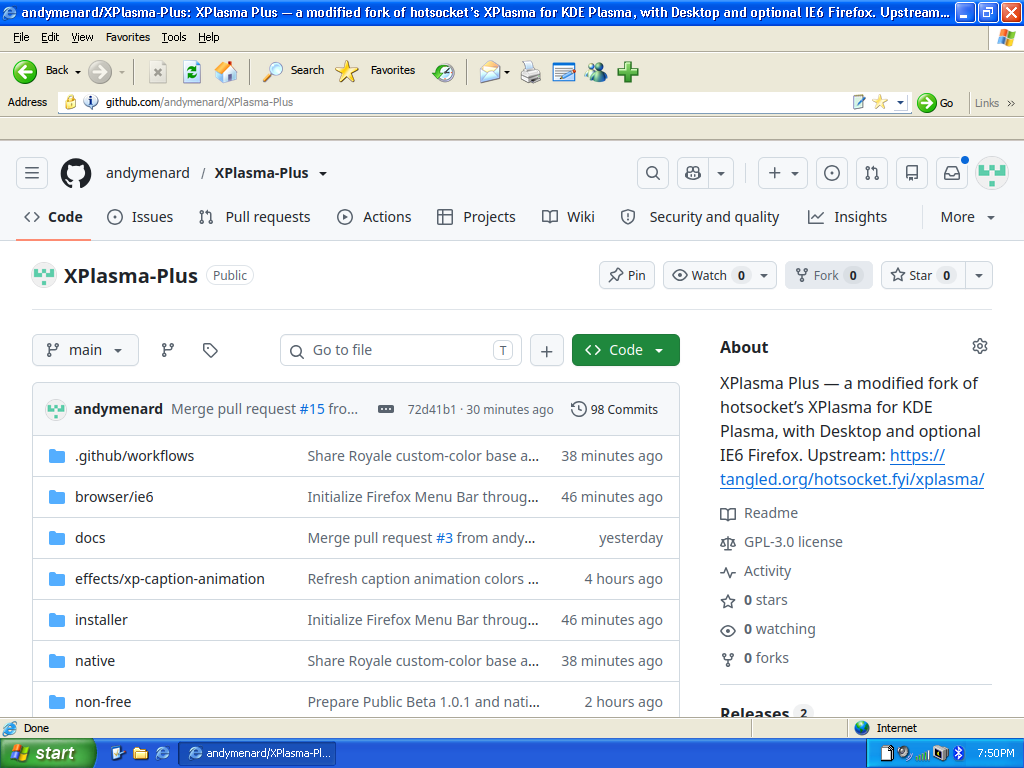Open Favorites with the yellow star
The width and height of the screenshot is (1024, 768).
pyautogui.click(x=347, y=71)
